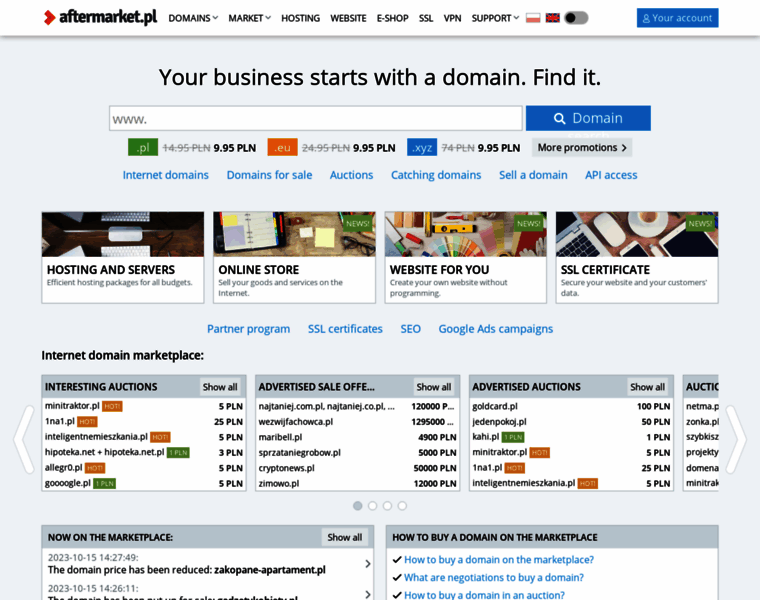Screen dimensions: 760x600
Task: Select the fourth carousel page dot
Action: tap(402, 506)
